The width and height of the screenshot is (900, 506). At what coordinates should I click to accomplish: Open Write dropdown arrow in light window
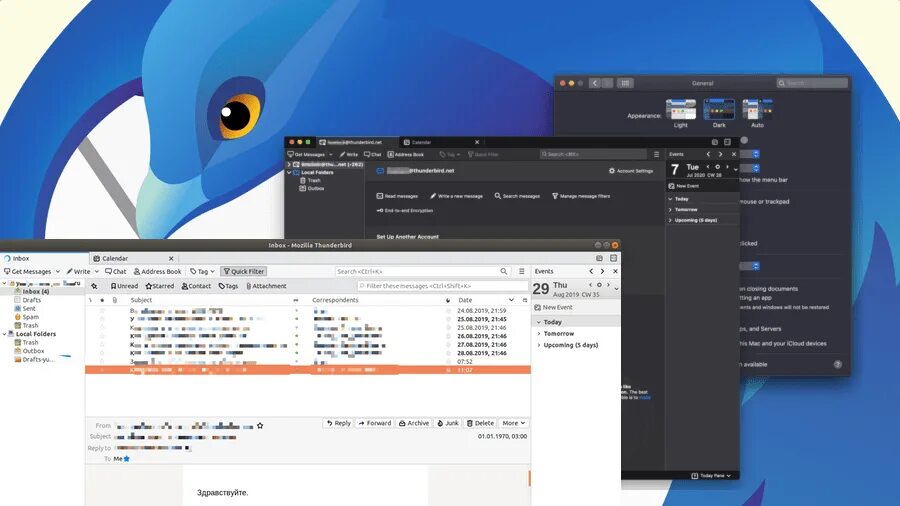pyautogui.click(x=96, y=271)
